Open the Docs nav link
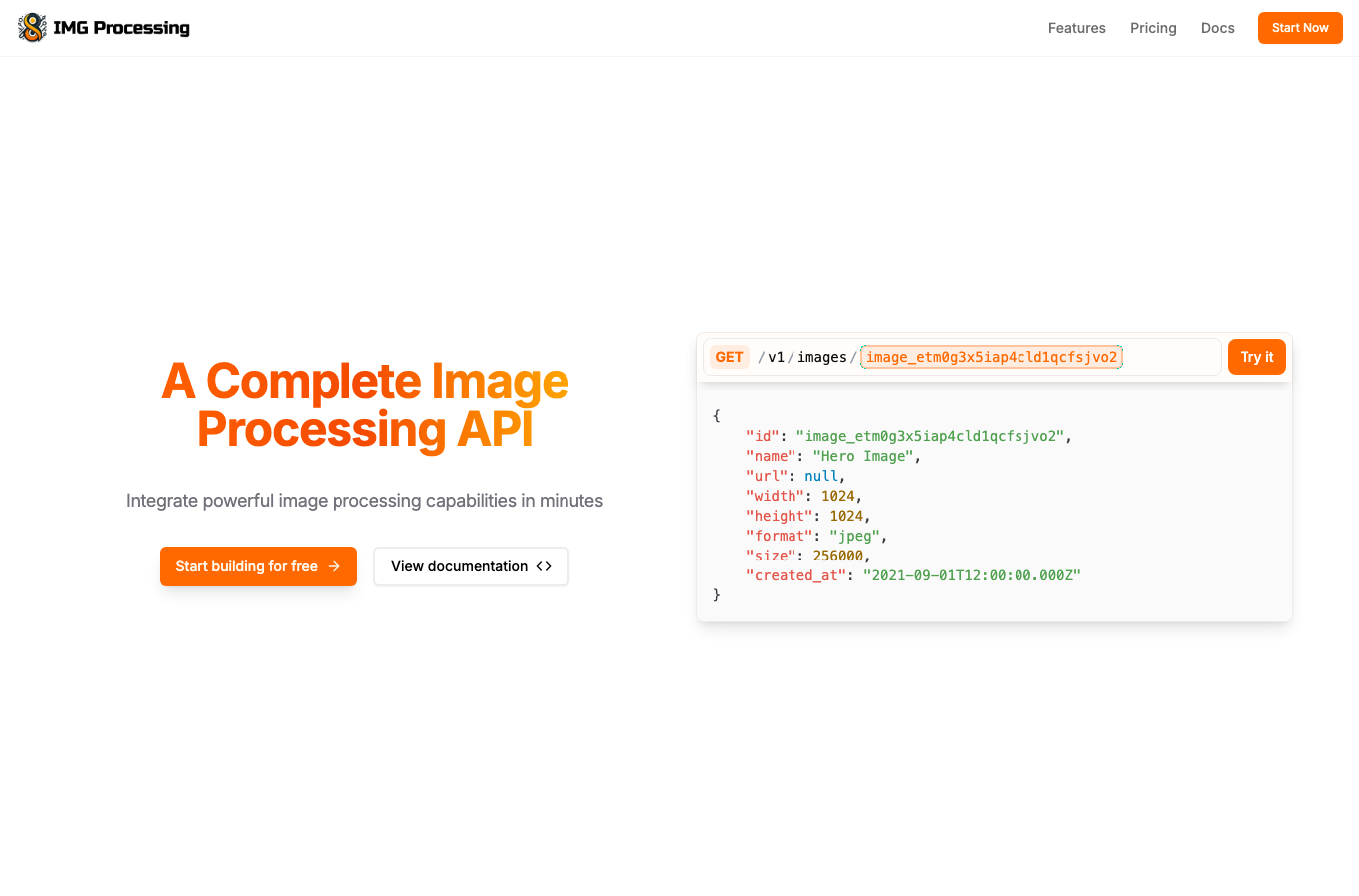This screenshot has height=896, width=1359. [1217, 28]
